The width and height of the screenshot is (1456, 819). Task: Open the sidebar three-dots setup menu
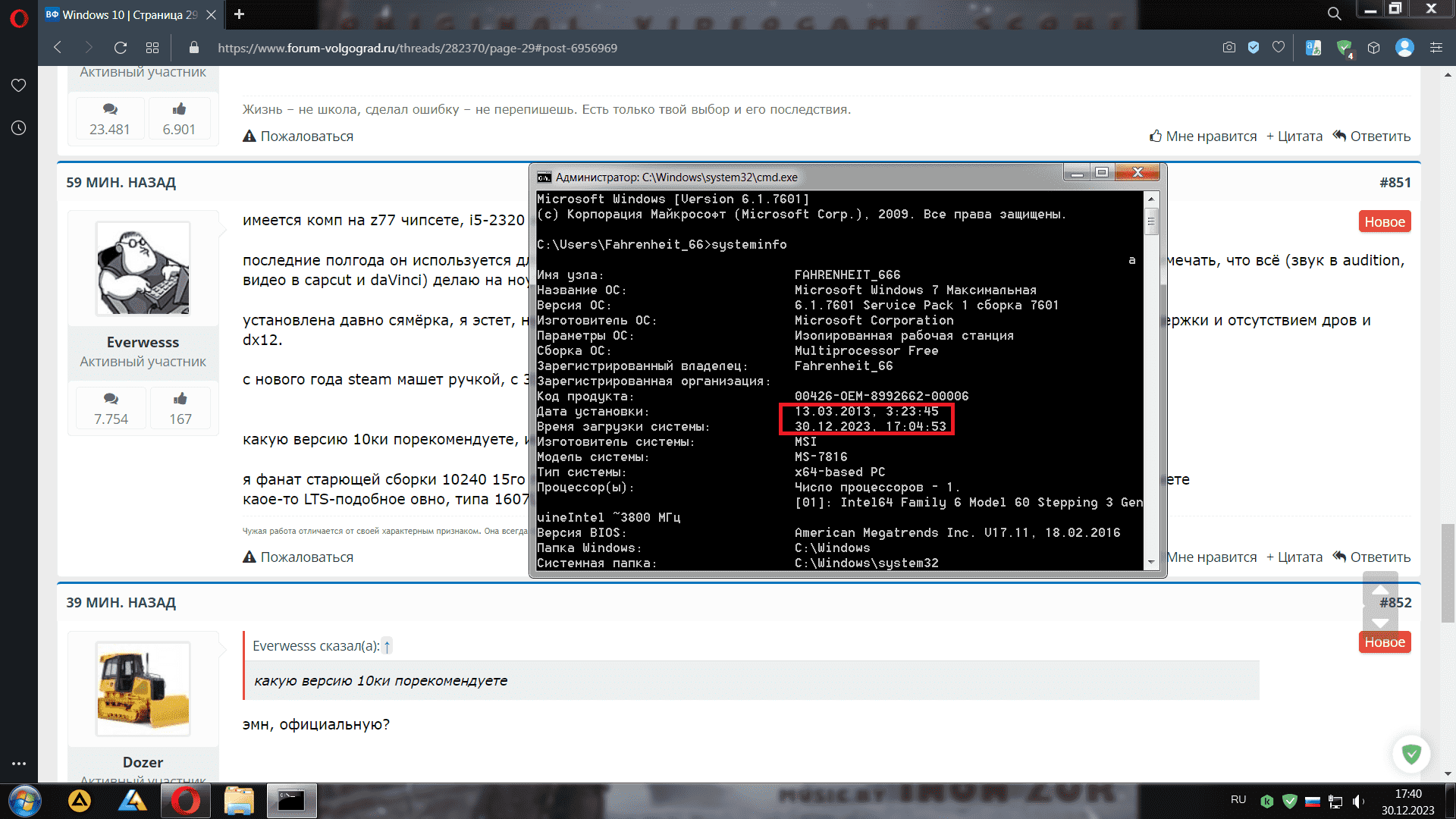[19, 764]
